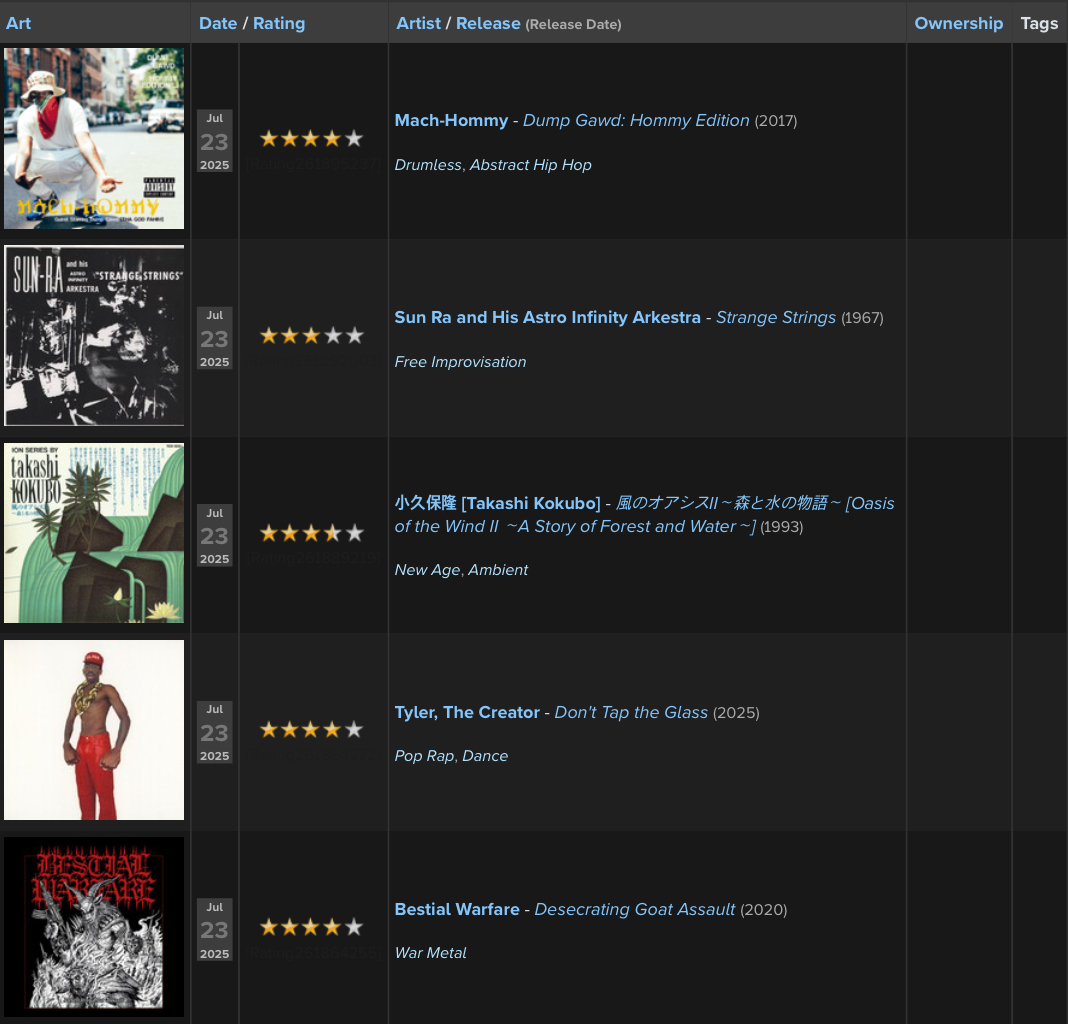Select the "Pop Rap, Dance" genre text
Viewport: 1068px width, 1024px height.
pyautogui.click(x=451, y=756)
